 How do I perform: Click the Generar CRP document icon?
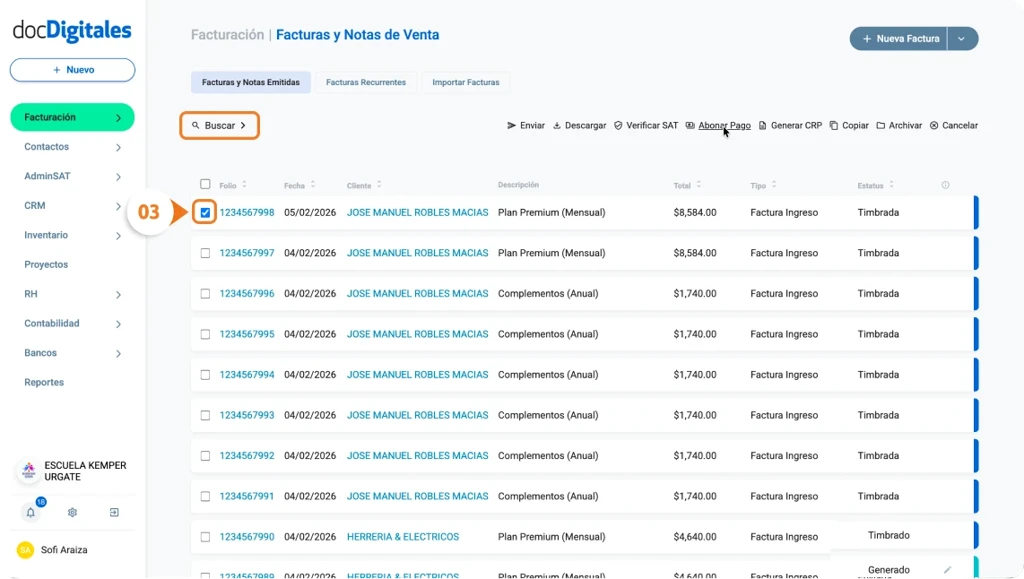pyautogui.click(x=763, y=126)
